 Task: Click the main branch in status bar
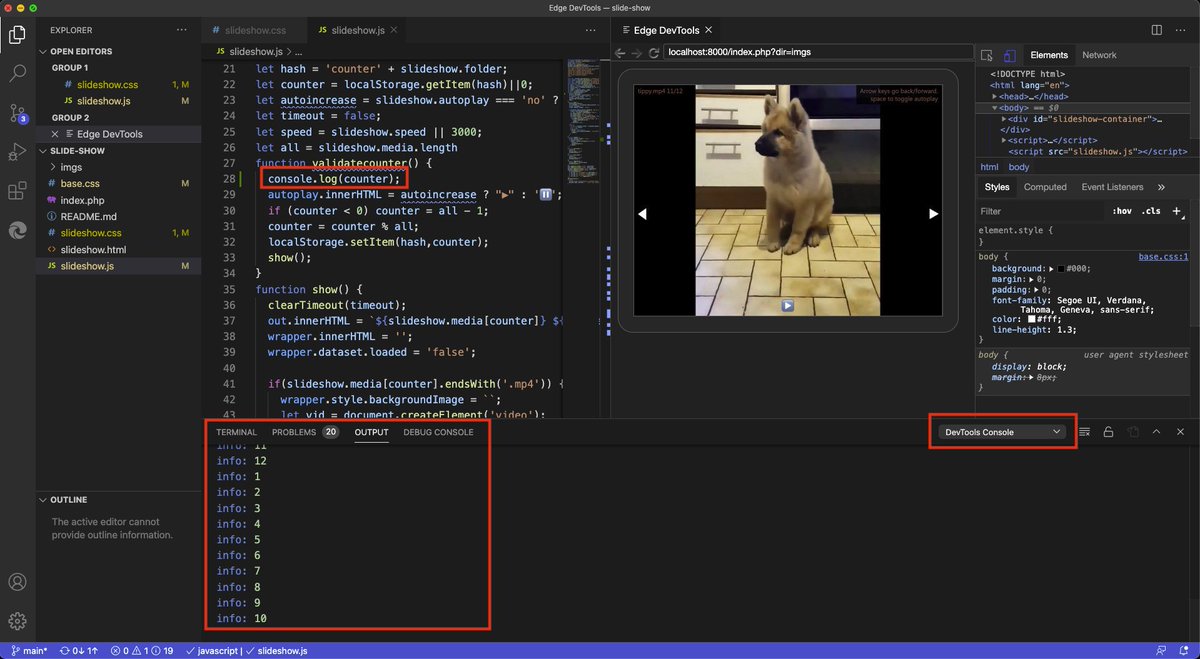pyautogui.click(x=29, y=651)
